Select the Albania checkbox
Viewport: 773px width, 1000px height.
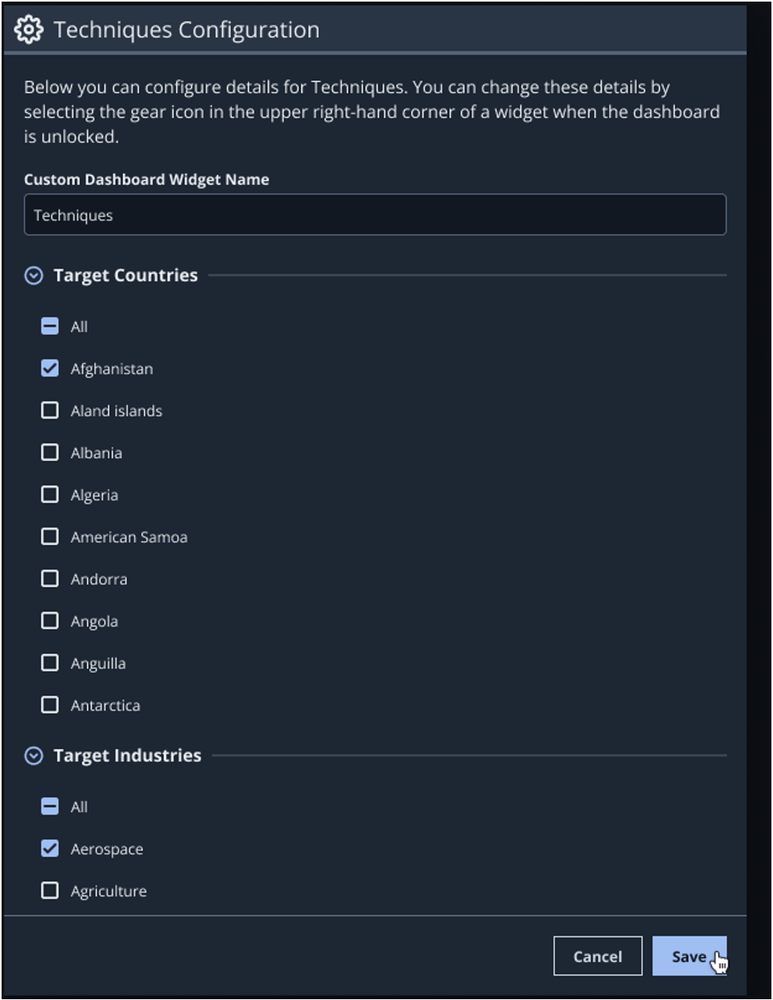(50, 452)
